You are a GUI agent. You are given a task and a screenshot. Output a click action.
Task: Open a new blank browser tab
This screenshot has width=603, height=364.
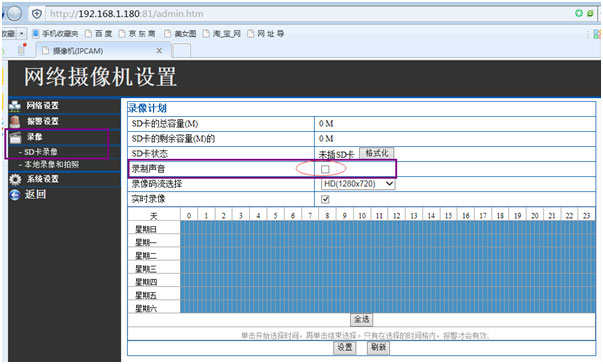182,50
